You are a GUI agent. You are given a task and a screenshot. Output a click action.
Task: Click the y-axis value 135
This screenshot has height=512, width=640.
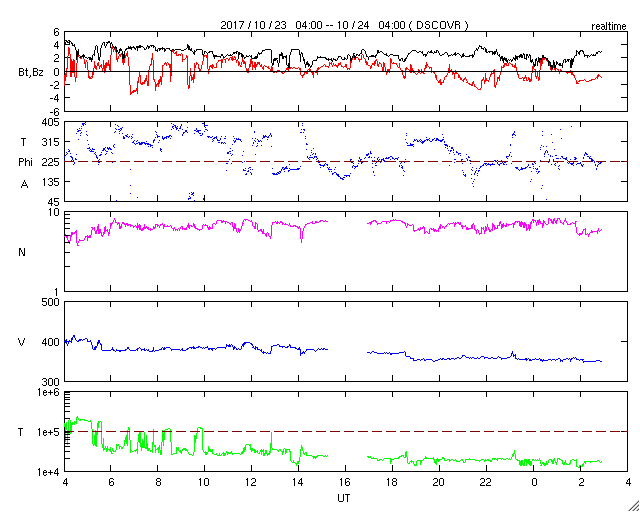pos(51,182)
